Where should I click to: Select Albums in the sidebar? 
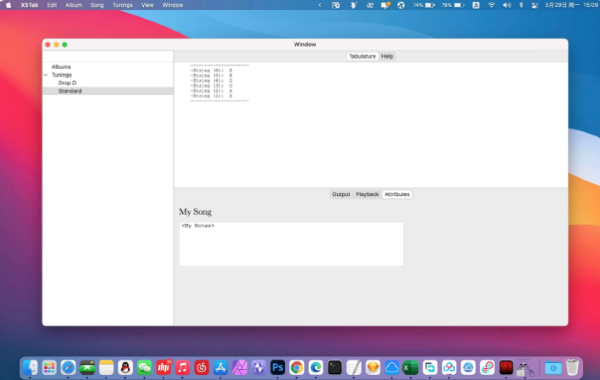click(61, 67)
